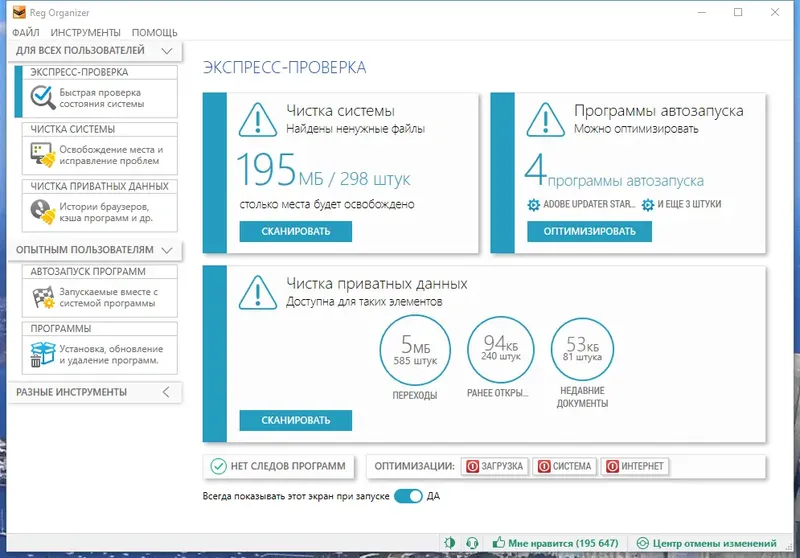Click the Доступна для таких элементов text

pos(364,301)
